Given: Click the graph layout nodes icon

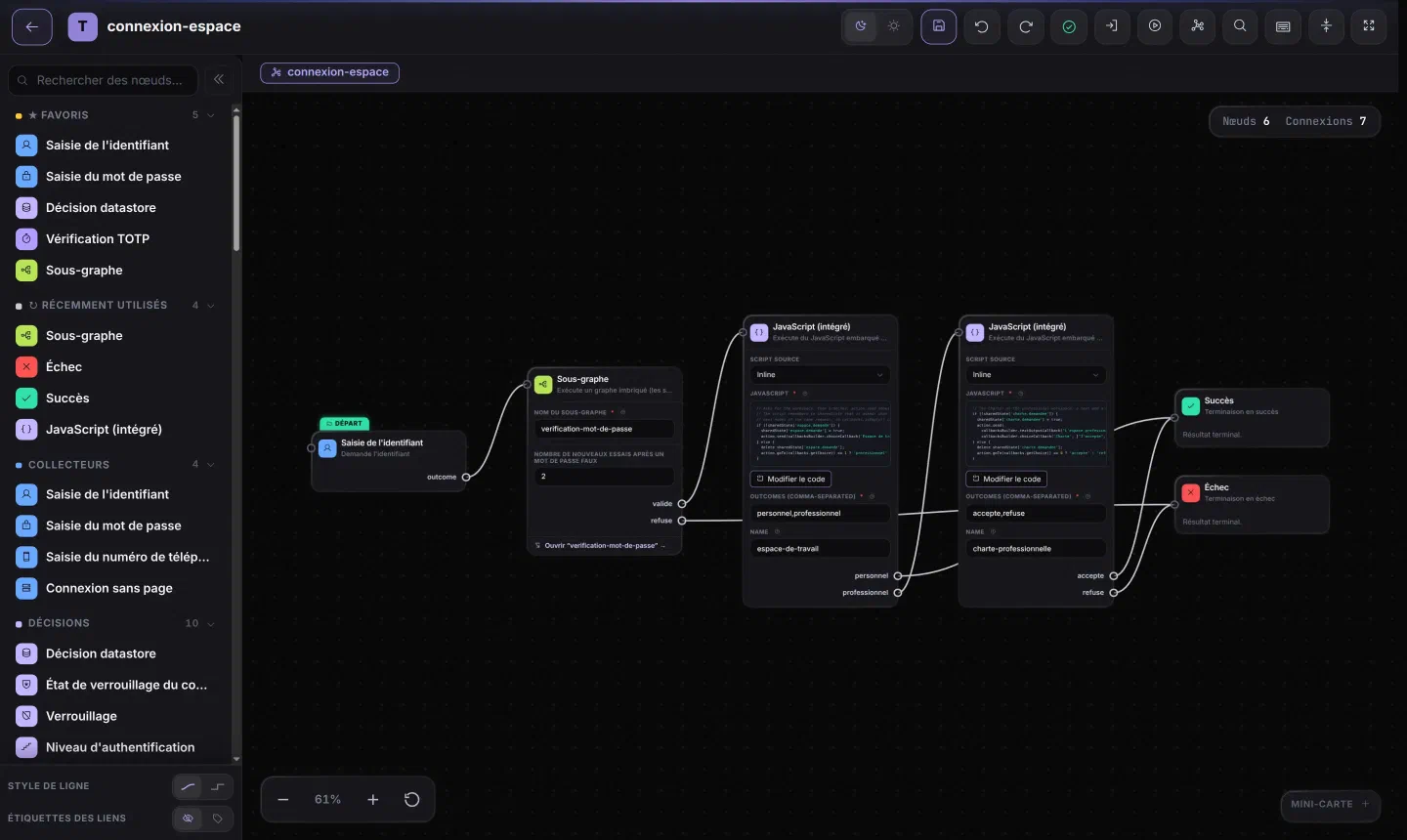Looking at the screenshot, I should point(1198,26).
